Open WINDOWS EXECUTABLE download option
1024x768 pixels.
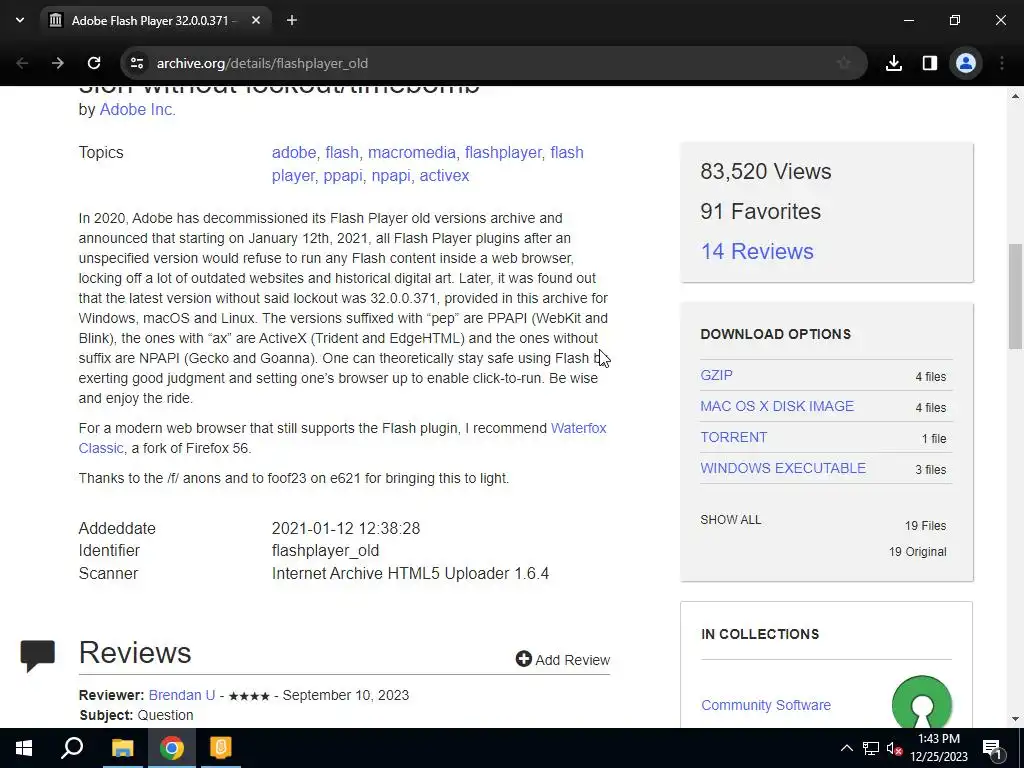tap(783, 468)
